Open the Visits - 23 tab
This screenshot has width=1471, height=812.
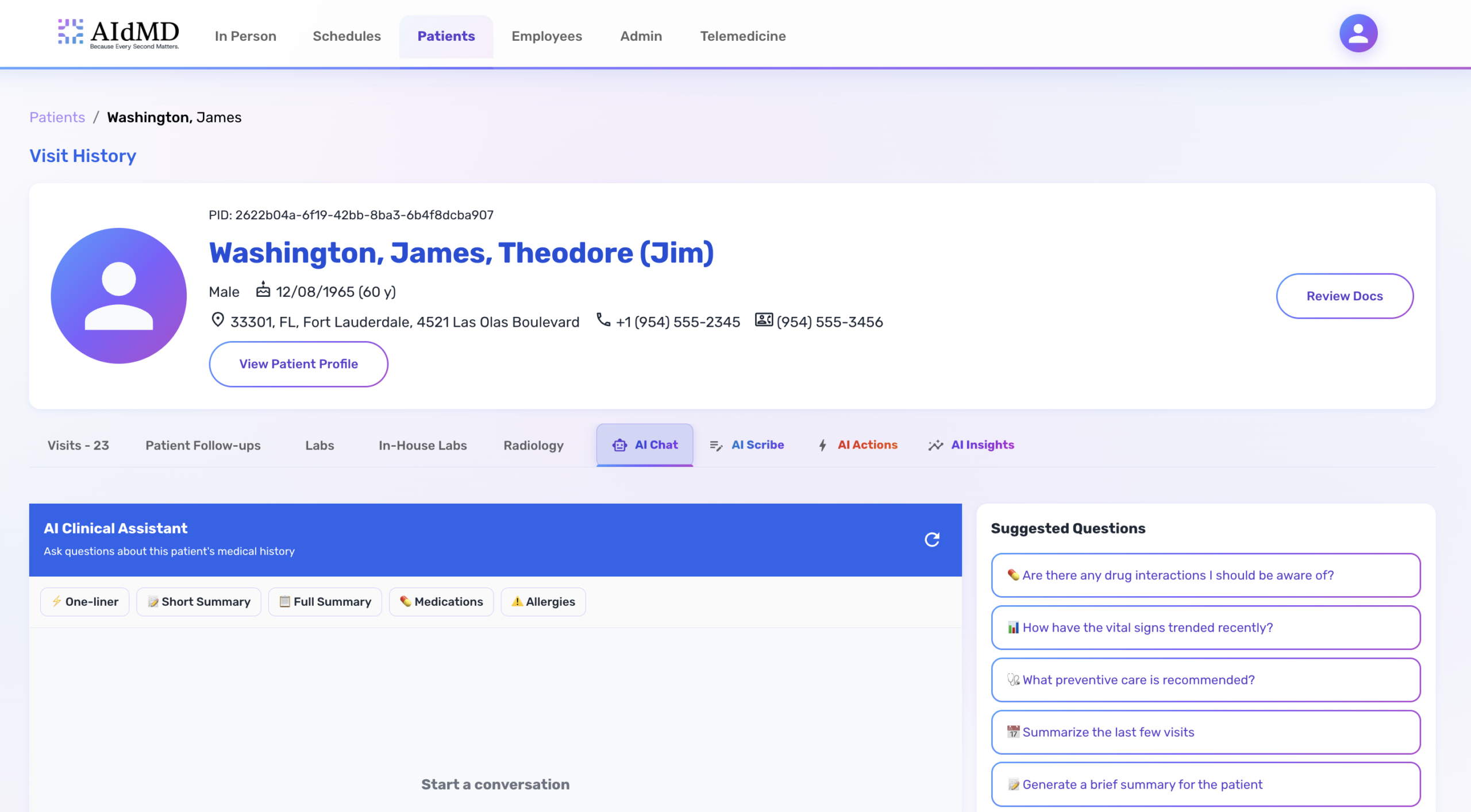(x=78, y=445)
